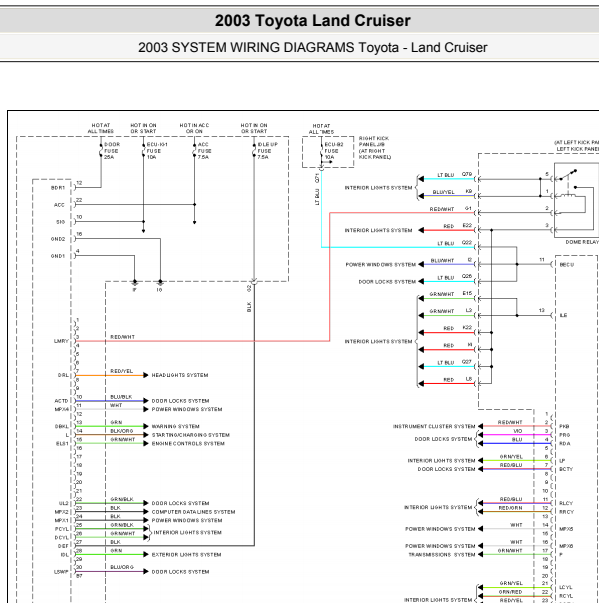This screenshot has height=603, width=599.
Task: Click the BDR1 pin label
Action: [58, 188]
